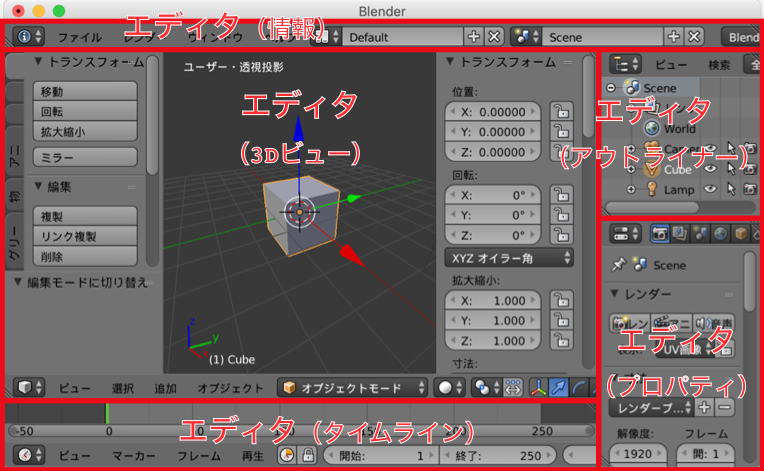
Task: Open the オブジェクト menu
Action: pyautogui.click(x=230, y=388)
